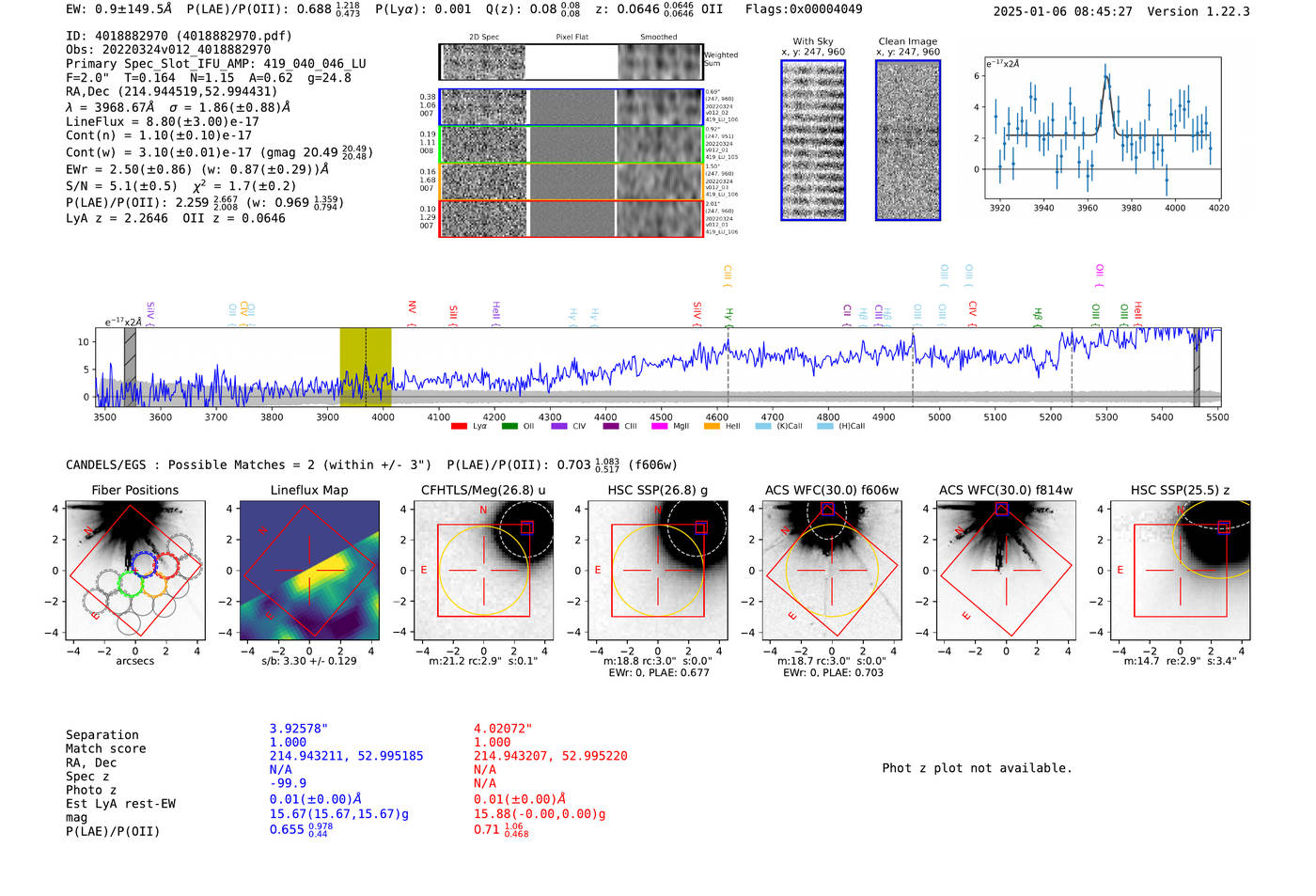This screenshot has height=896, width=1316.
Task: Click the green OII legend swatch
Action: [x=509, y=427]
